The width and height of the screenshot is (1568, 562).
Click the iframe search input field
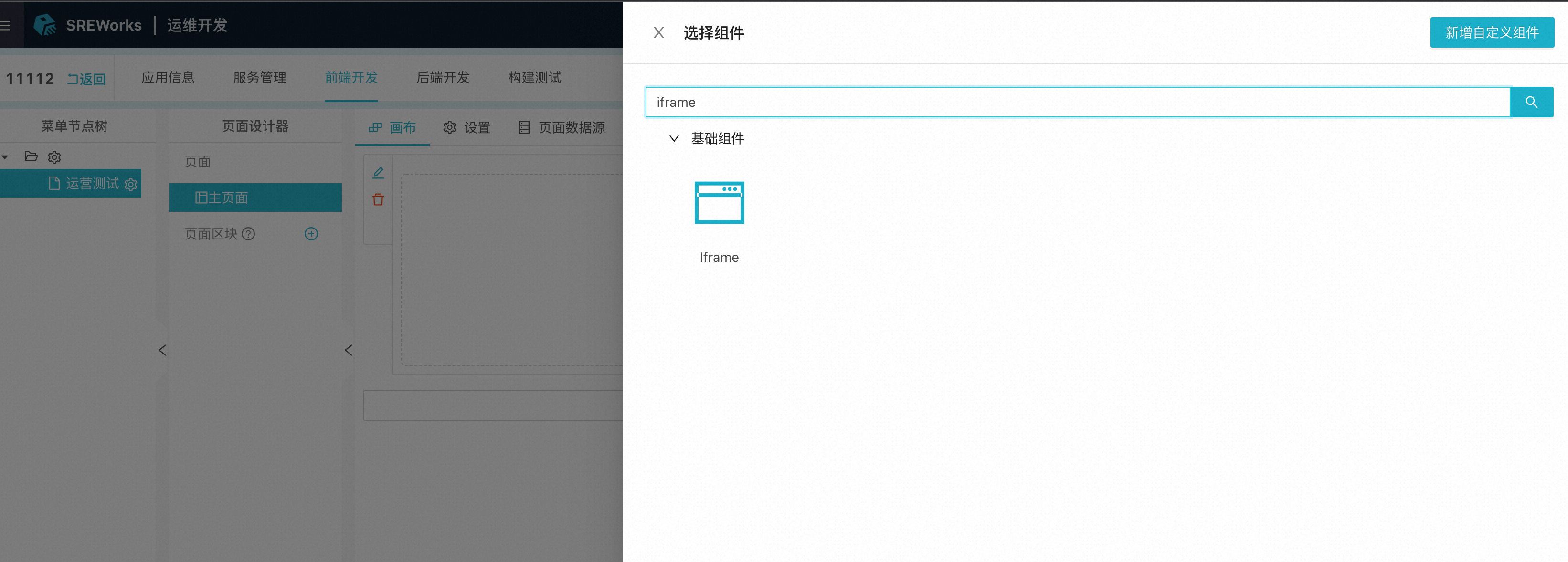click(1076, 102)
